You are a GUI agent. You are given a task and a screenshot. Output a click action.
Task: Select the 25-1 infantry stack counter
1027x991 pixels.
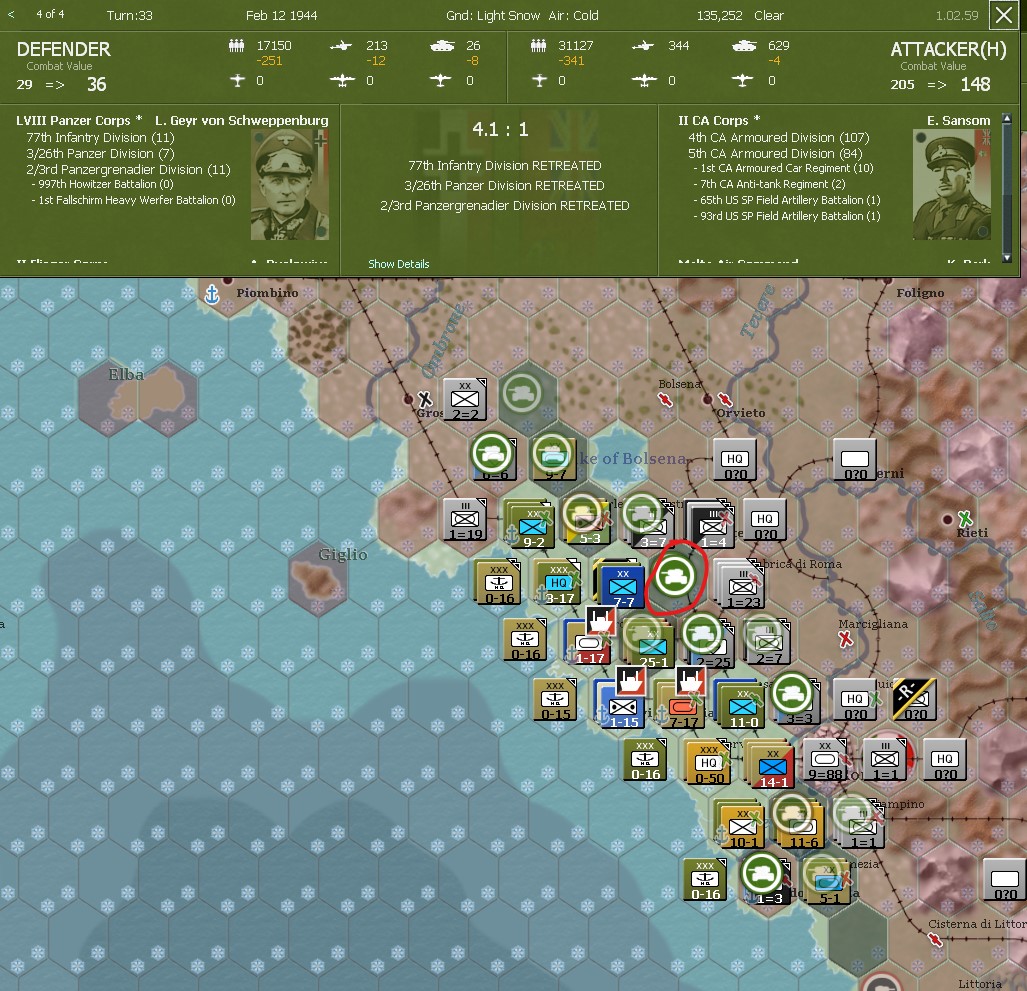pos(652,646)
